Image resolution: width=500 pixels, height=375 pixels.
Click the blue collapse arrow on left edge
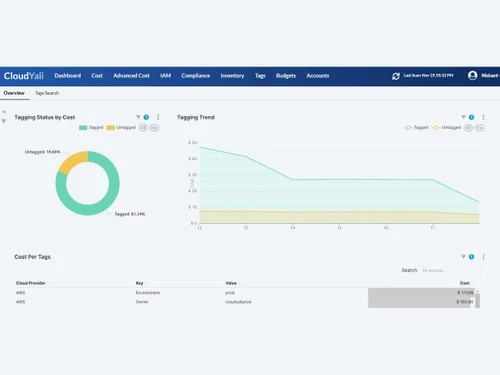tap(4, 112)
